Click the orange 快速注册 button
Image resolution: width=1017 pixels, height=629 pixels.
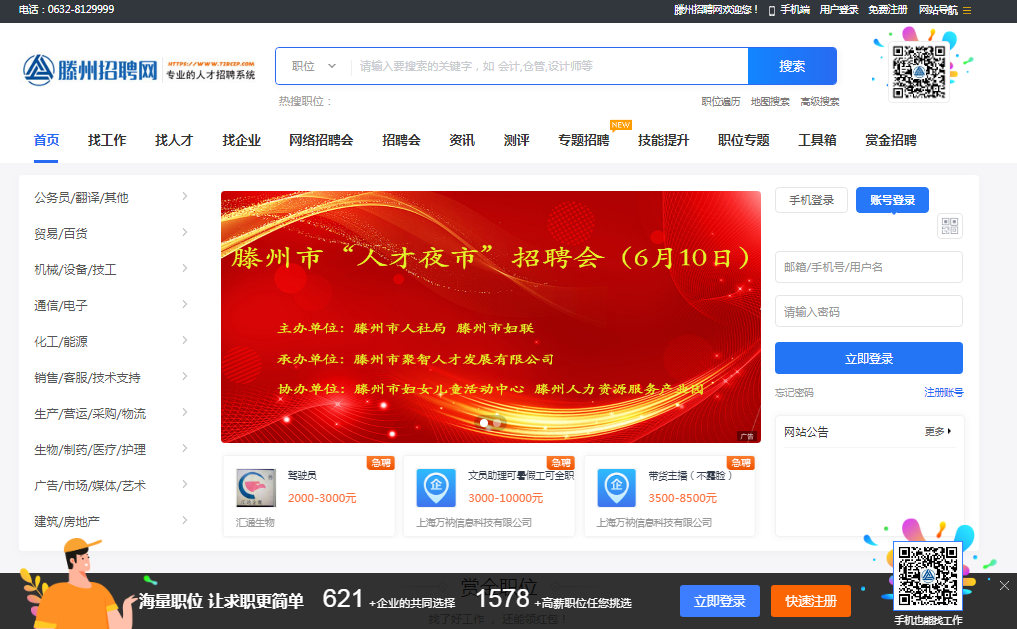[811, 600]
